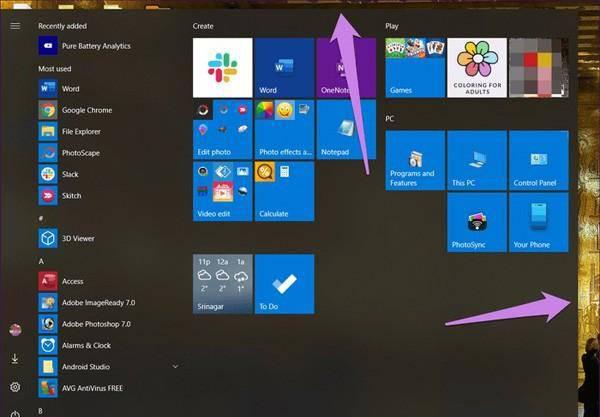Open the pixelated tile in Play group
The height and width of the screenshot is (417, 600).
pos(539,68)
